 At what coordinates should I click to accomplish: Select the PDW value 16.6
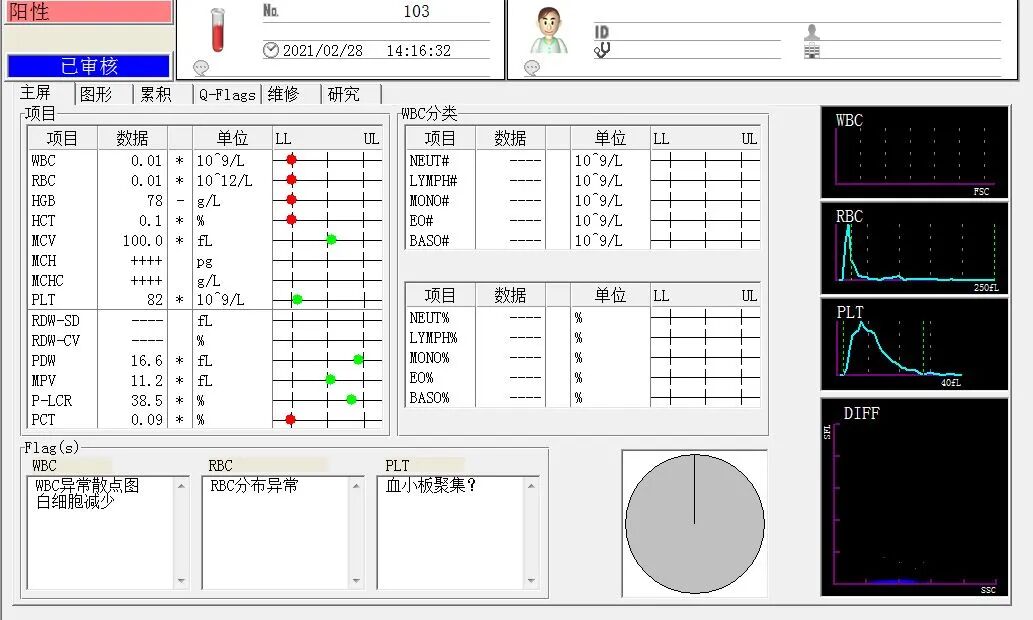pyautogui.click(x=146, y=360)
